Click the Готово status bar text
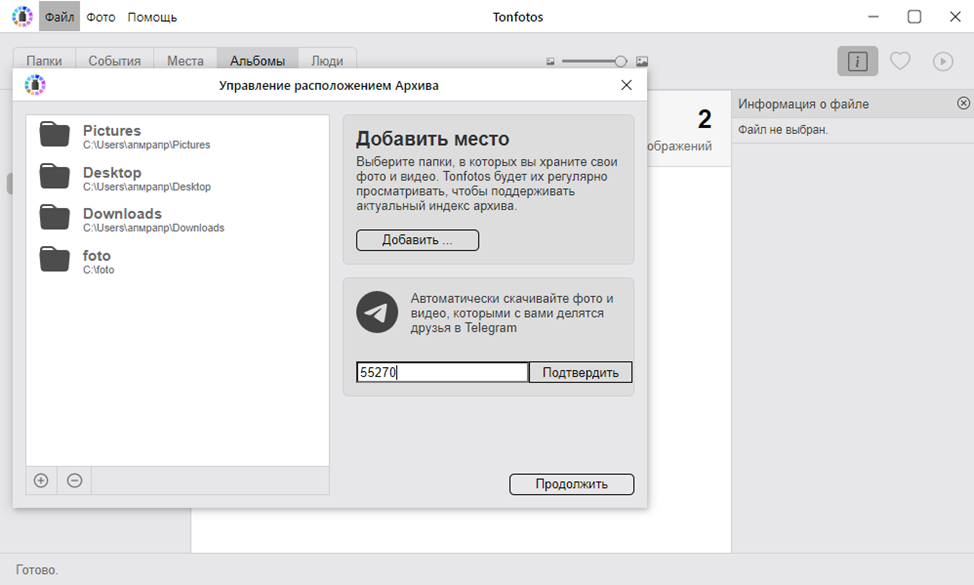This screenshot has height=585, width=974. point(37,569)
